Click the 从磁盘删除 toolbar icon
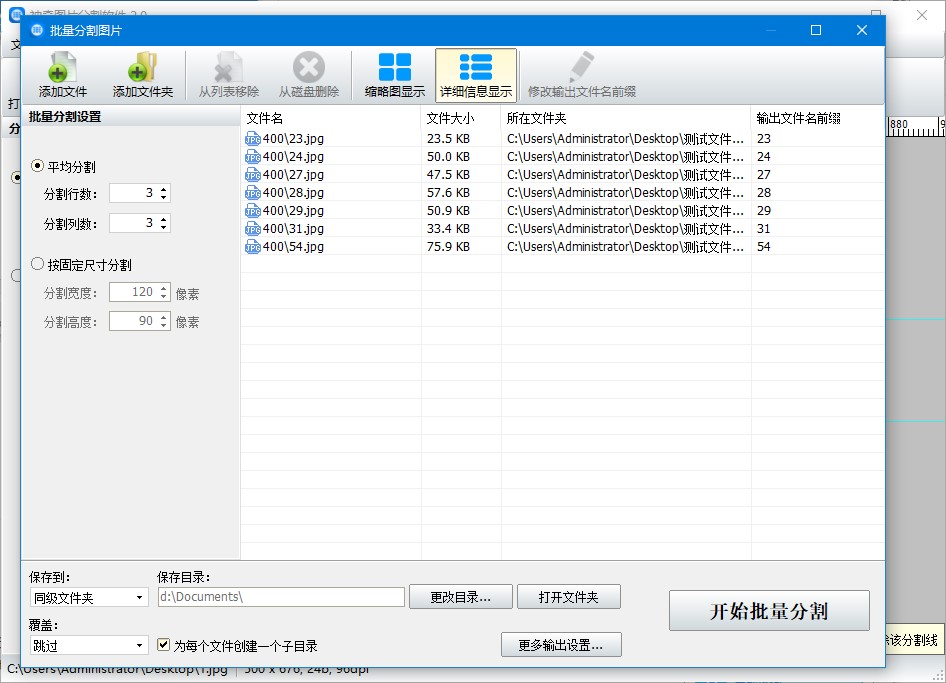Viewport: 946px width, 683px height. [308, 69]
